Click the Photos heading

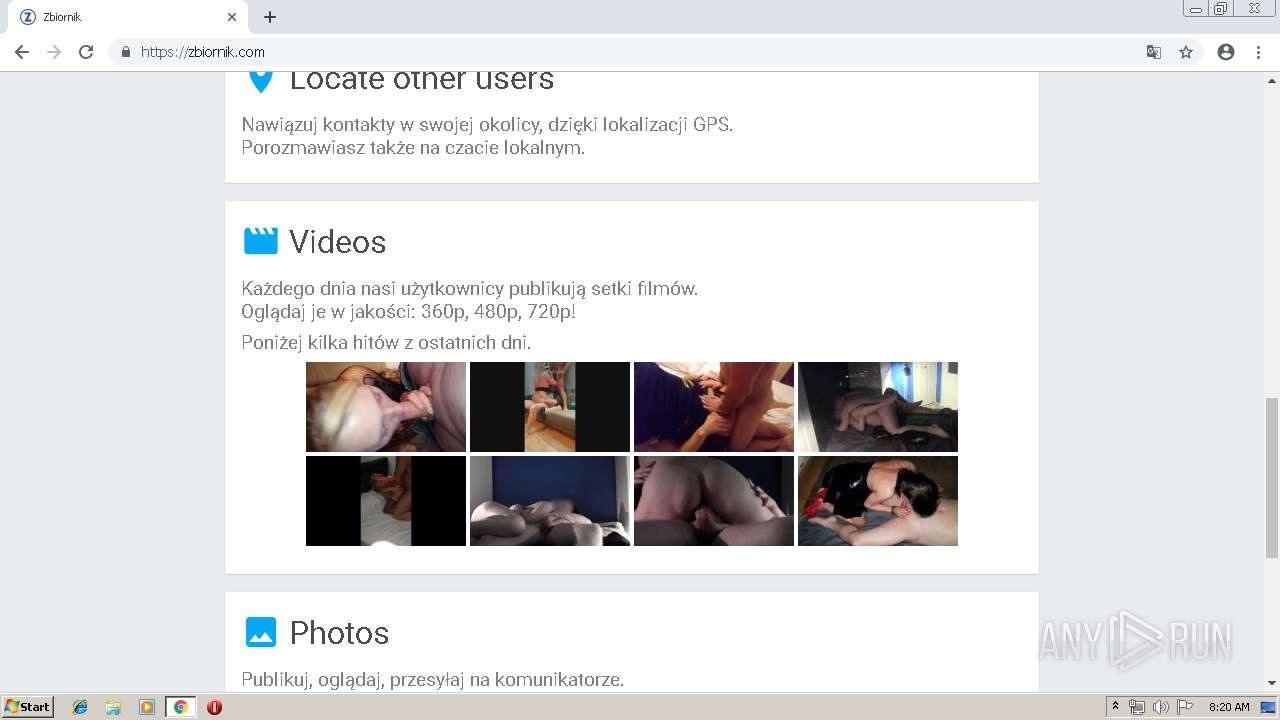339,633
